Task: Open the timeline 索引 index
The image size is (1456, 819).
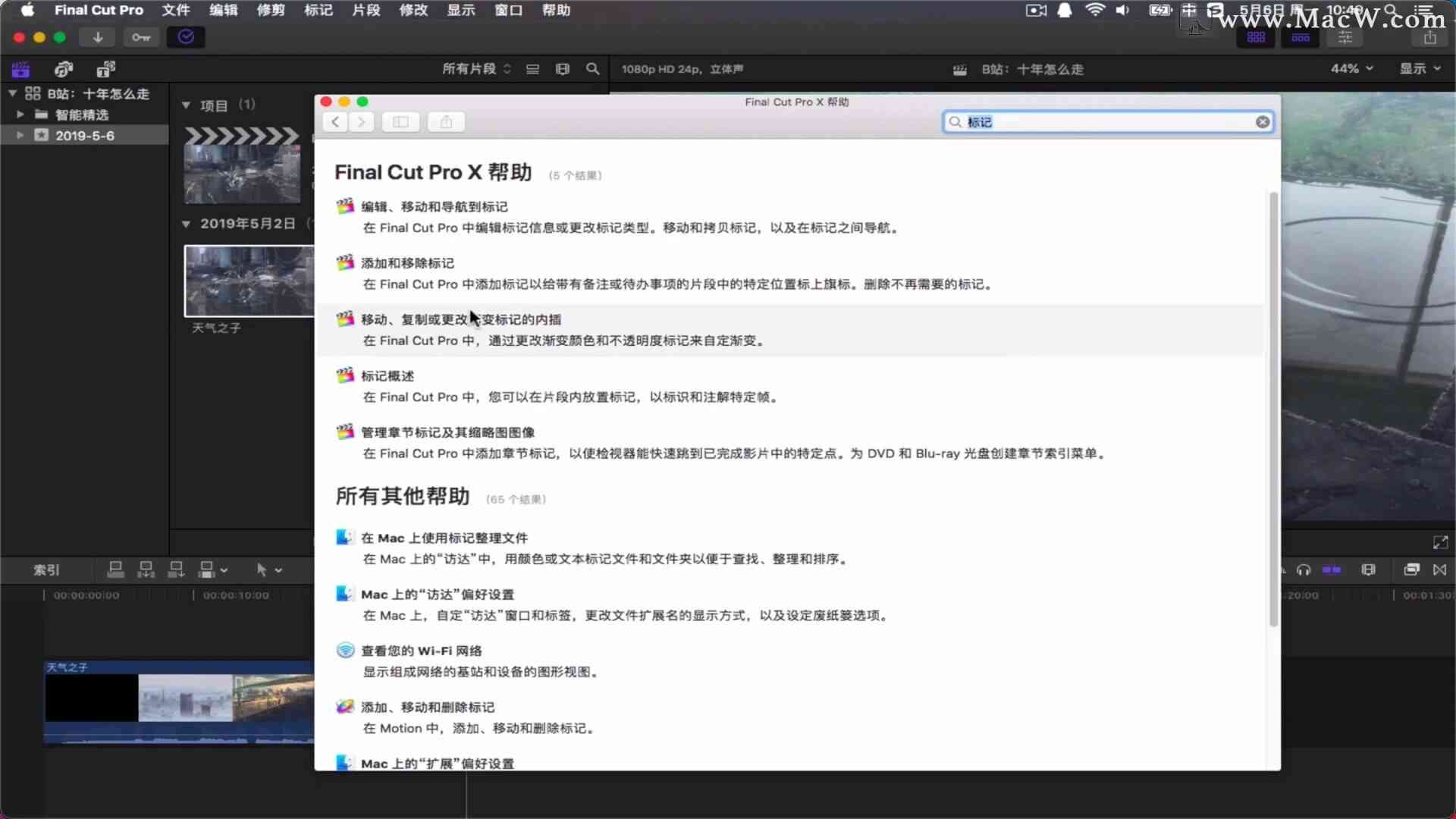Action: 46,570
